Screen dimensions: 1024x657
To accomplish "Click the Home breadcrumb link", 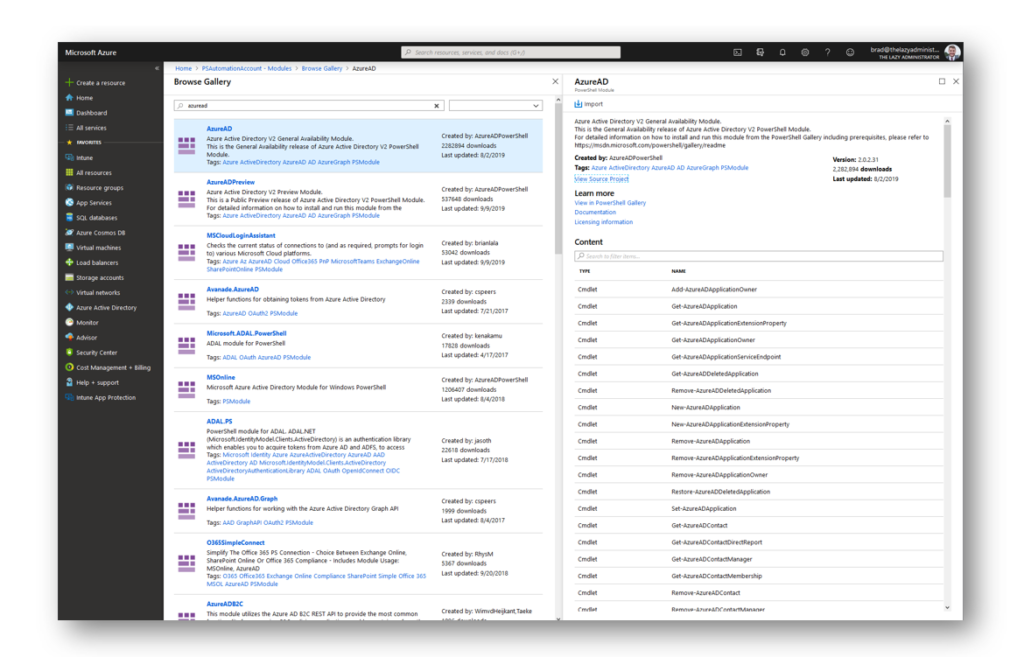I will coord(184,69).
